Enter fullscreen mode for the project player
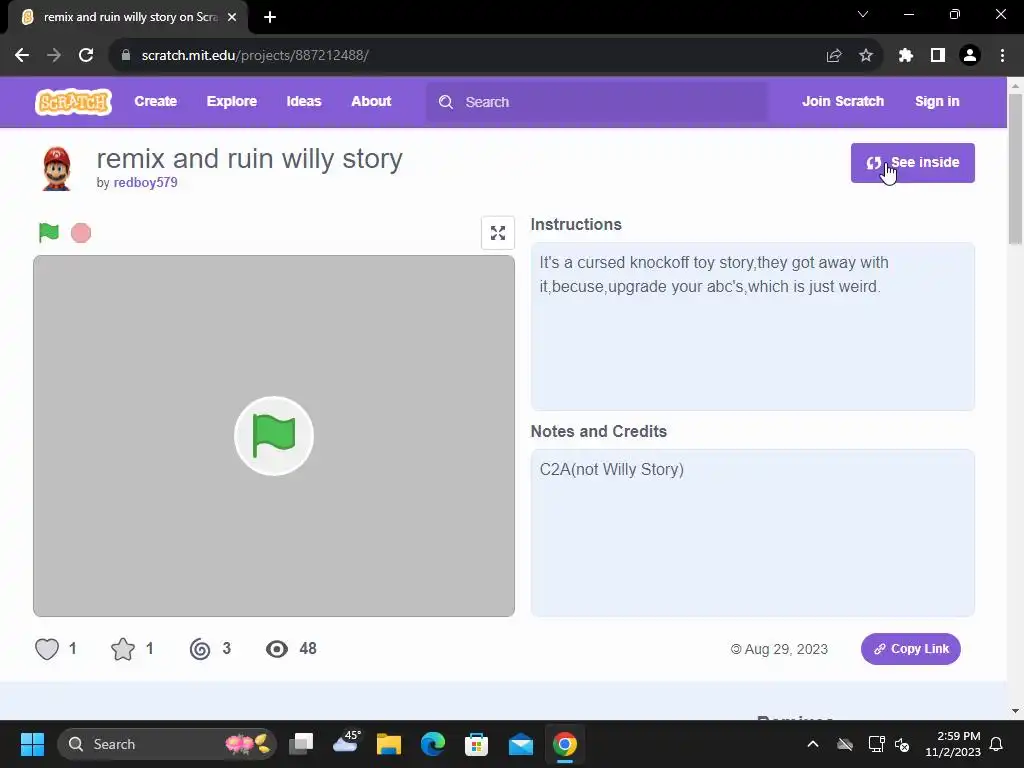Image resolution: width=1024 pixels, height=768 pixels. [498, 232]
